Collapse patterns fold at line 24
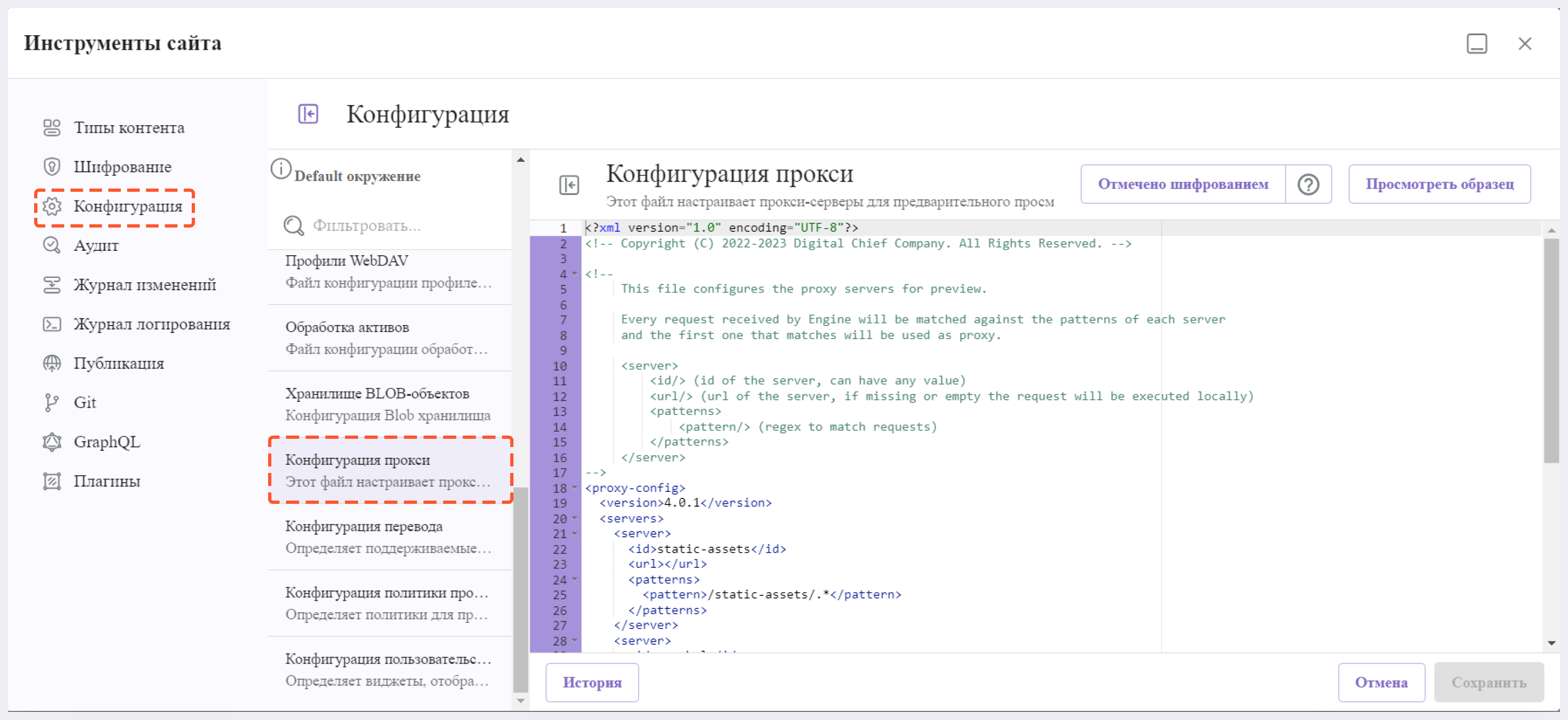The image size is (1568, 720). (574, 579)
